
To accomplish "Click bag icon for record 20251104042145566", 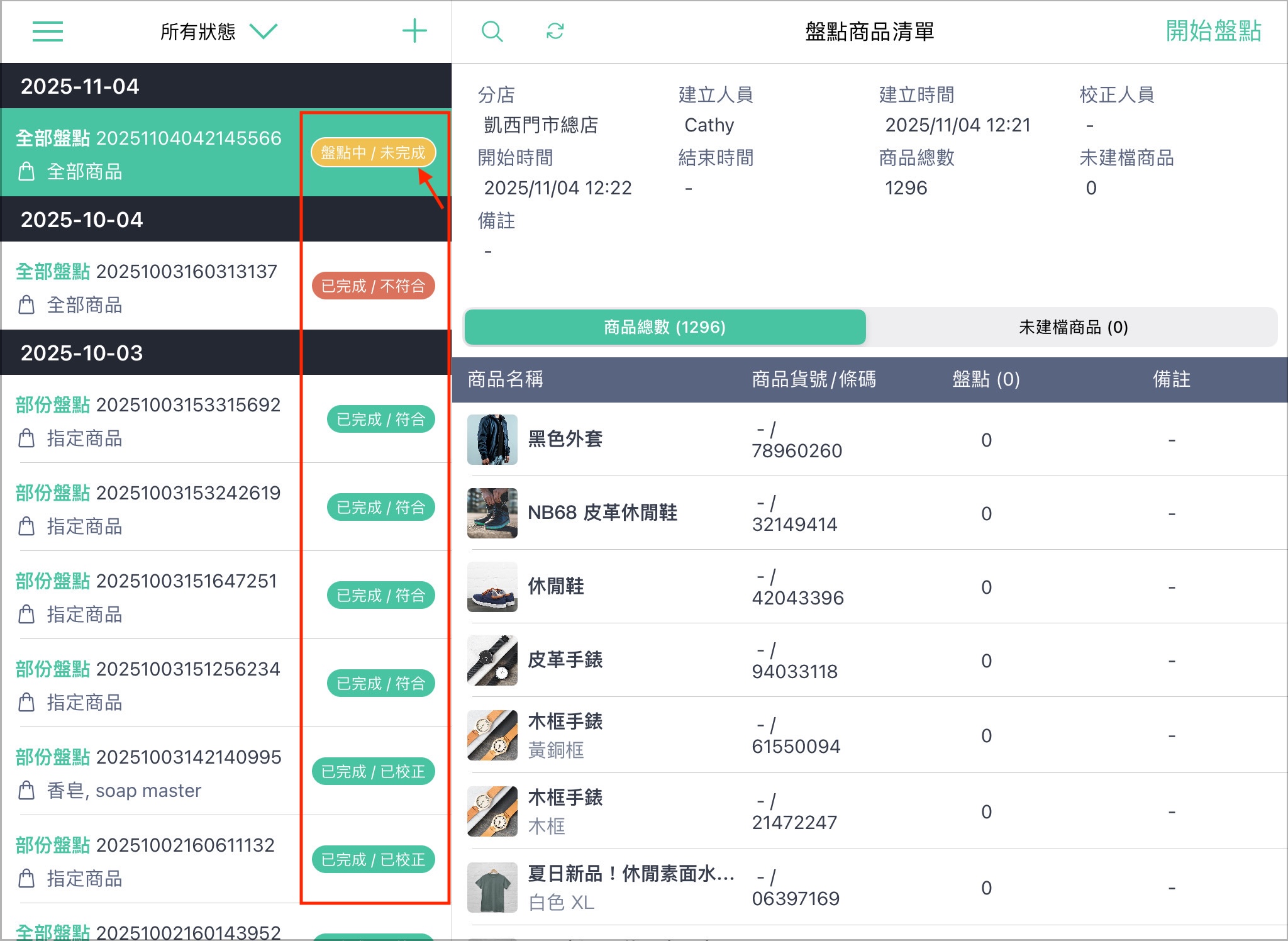I will click(26, 171).
